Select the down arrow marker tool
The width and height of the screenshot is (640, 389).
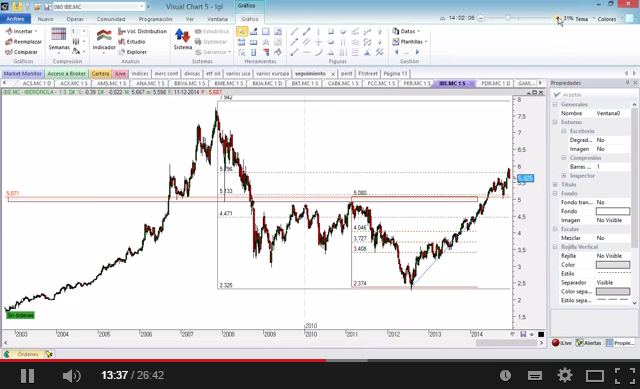tap(379, 42)
